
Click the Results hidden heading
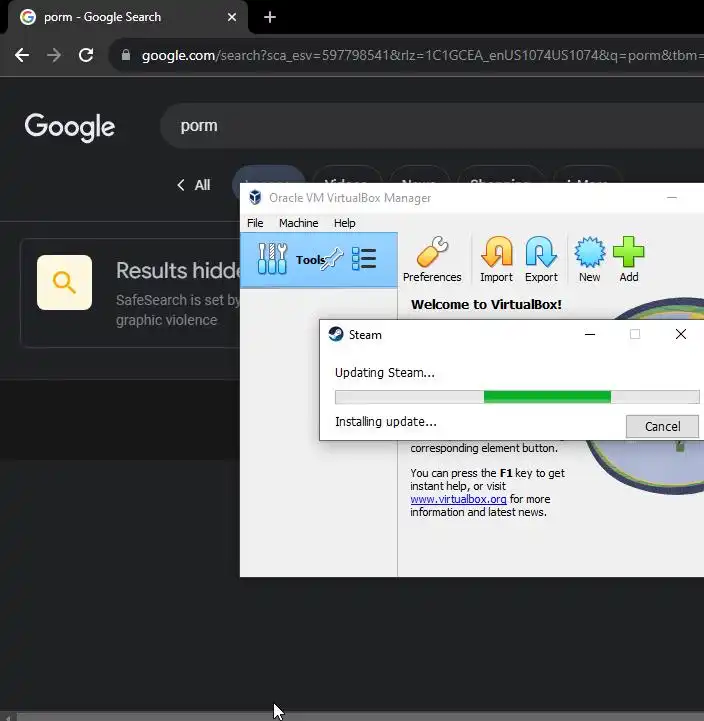point(178,270)
